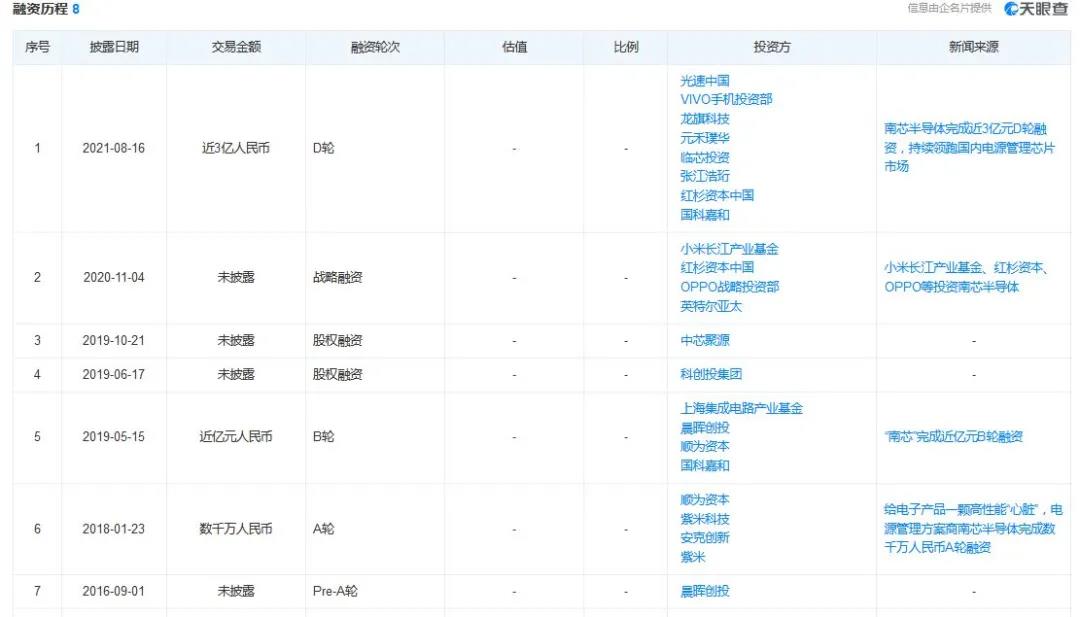Click 未披露 in the 2016-09-01 row
Viewport: 1080px width, 617px height.
point(236,591)
